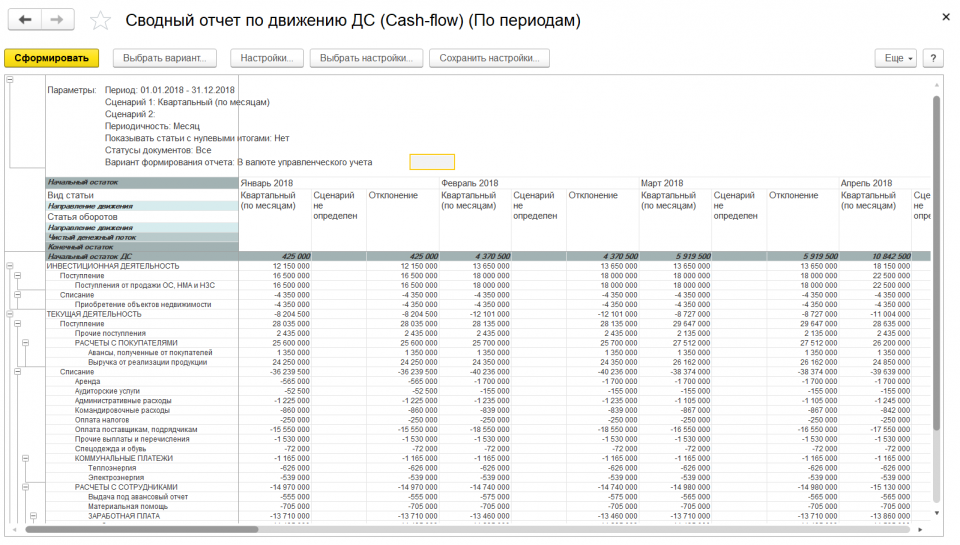Collapse ИНВЕСТИЦИОННАЯ ДЕЯТЕЛЬНОСТЬ group
The image size is (960, 545).
click(x=10, y=266)
